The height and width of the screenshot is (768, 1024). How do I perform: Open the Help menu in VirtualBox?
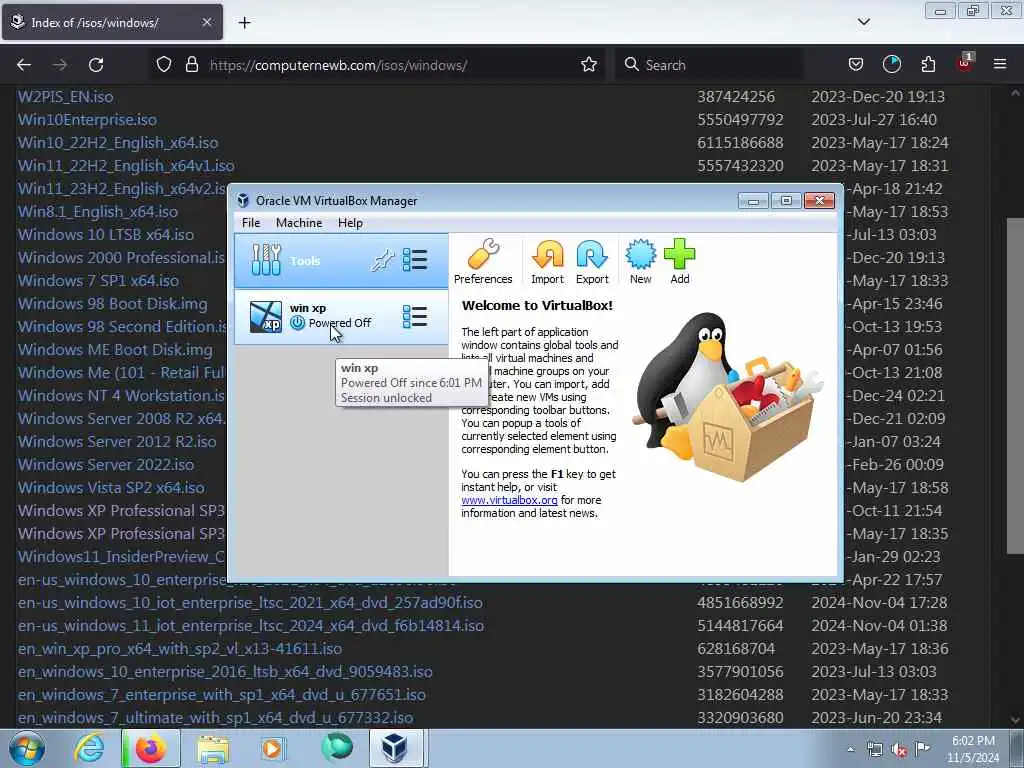coord(350,223)
